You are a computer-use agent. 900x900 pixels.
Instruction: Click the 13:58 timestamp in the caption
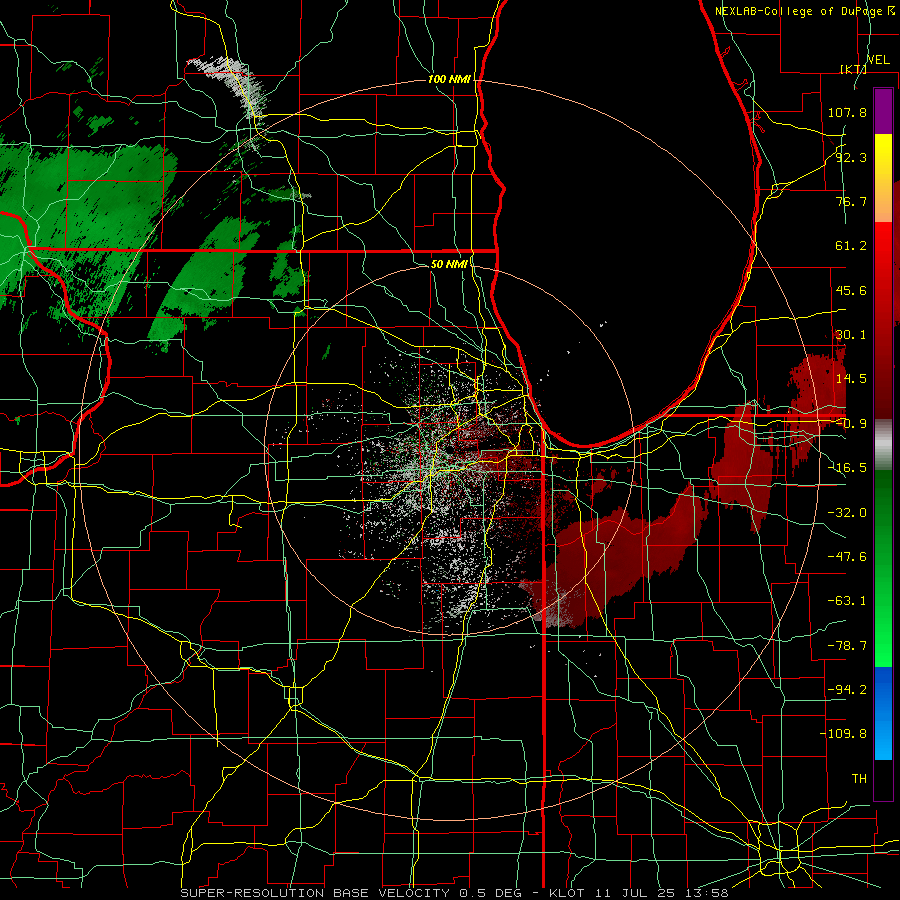(707, 893)
